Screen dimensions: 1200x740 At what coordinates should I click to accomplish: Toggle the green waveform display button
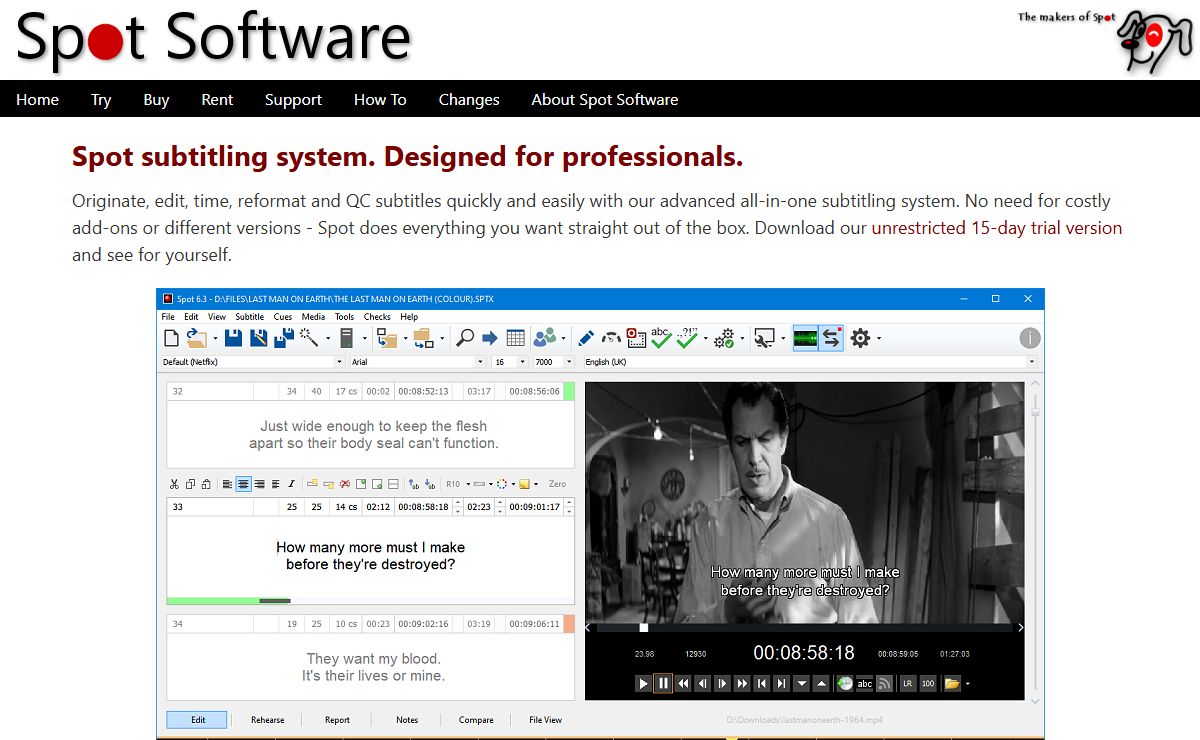[805, 338]
